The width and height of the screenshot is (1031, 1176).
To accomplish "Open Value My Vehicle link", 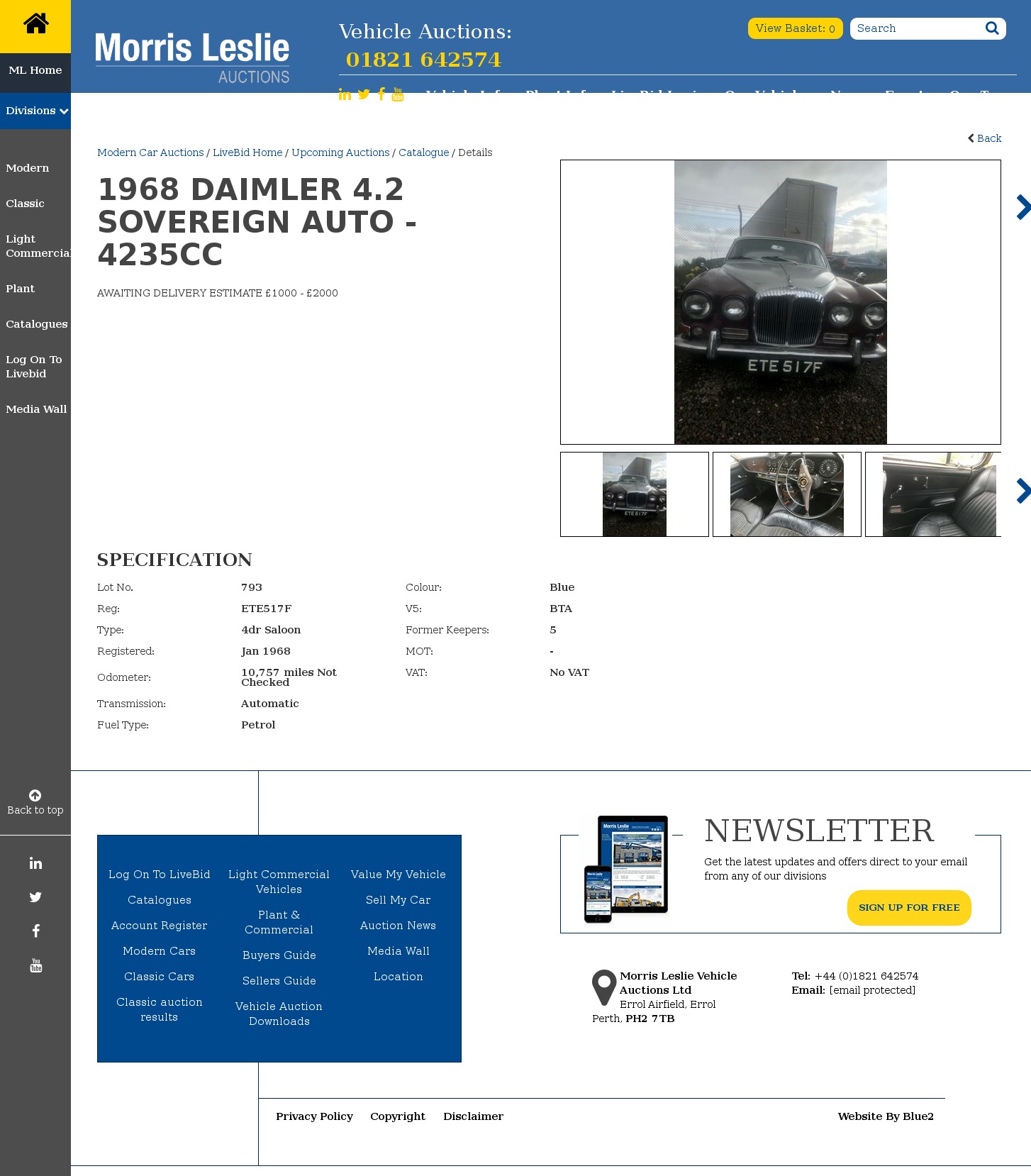I will click(399, 875).
